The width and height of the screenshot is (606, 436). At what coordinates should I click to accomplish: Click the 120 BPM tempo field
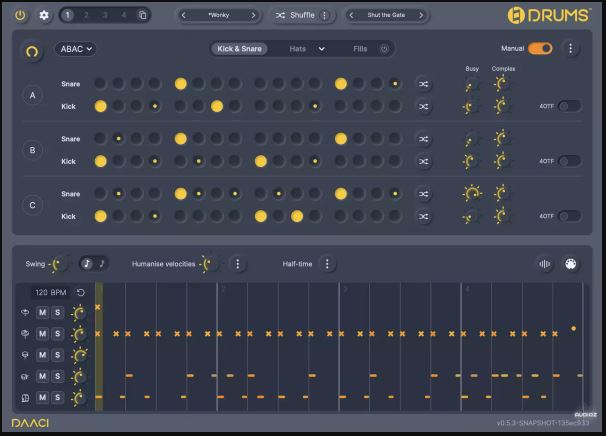pos(51,293)
